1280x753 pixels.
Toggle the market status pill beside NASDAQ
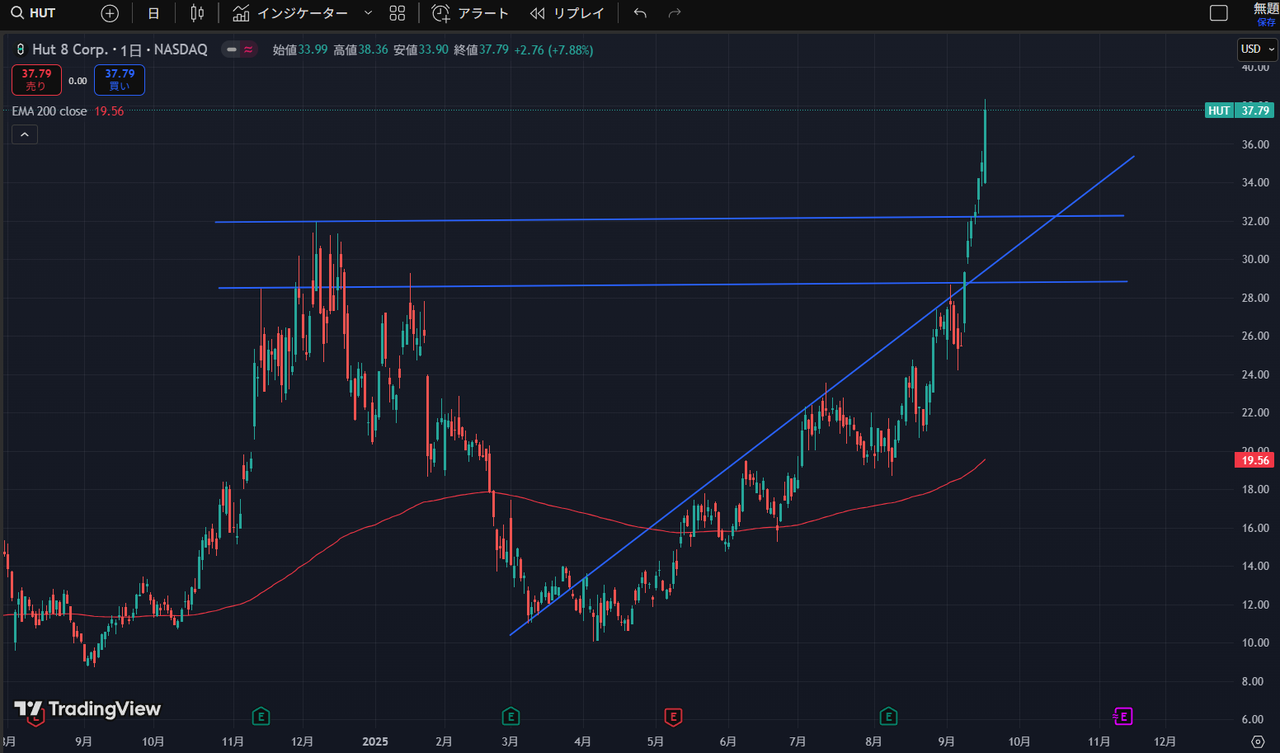pos(239,49)
